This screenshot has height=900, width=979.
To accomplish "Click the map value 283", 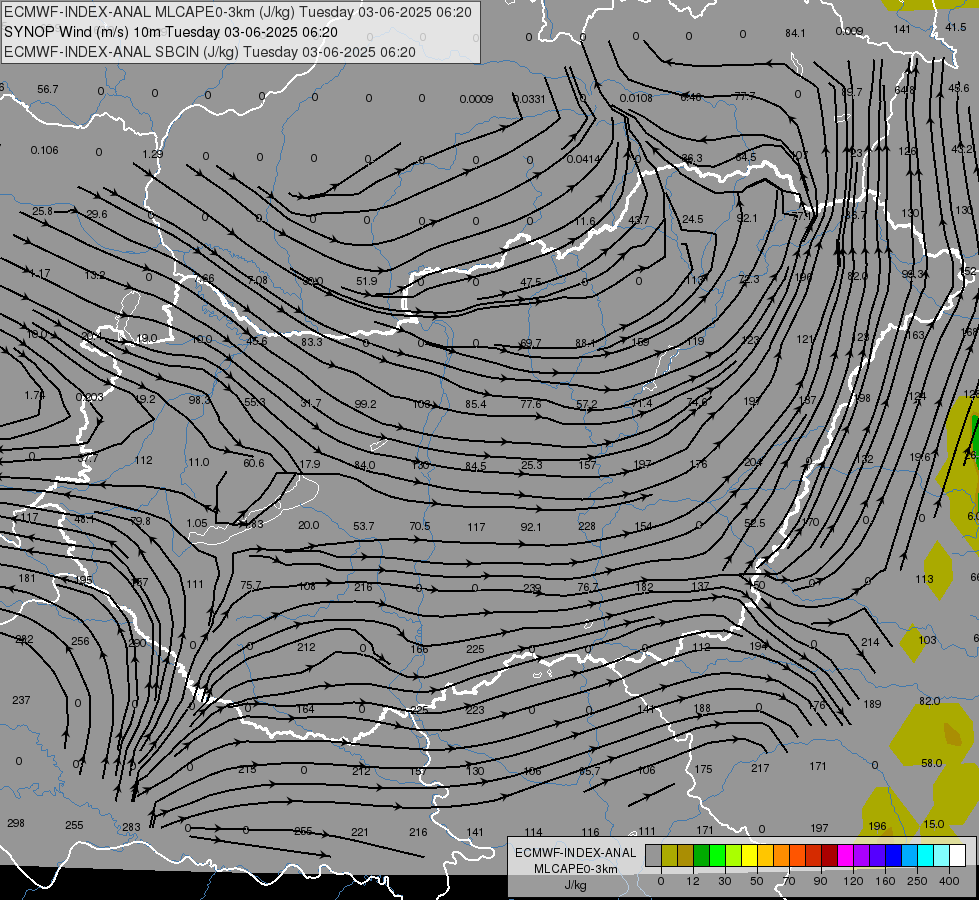I will pyautogui.click(x=131, y=827).
